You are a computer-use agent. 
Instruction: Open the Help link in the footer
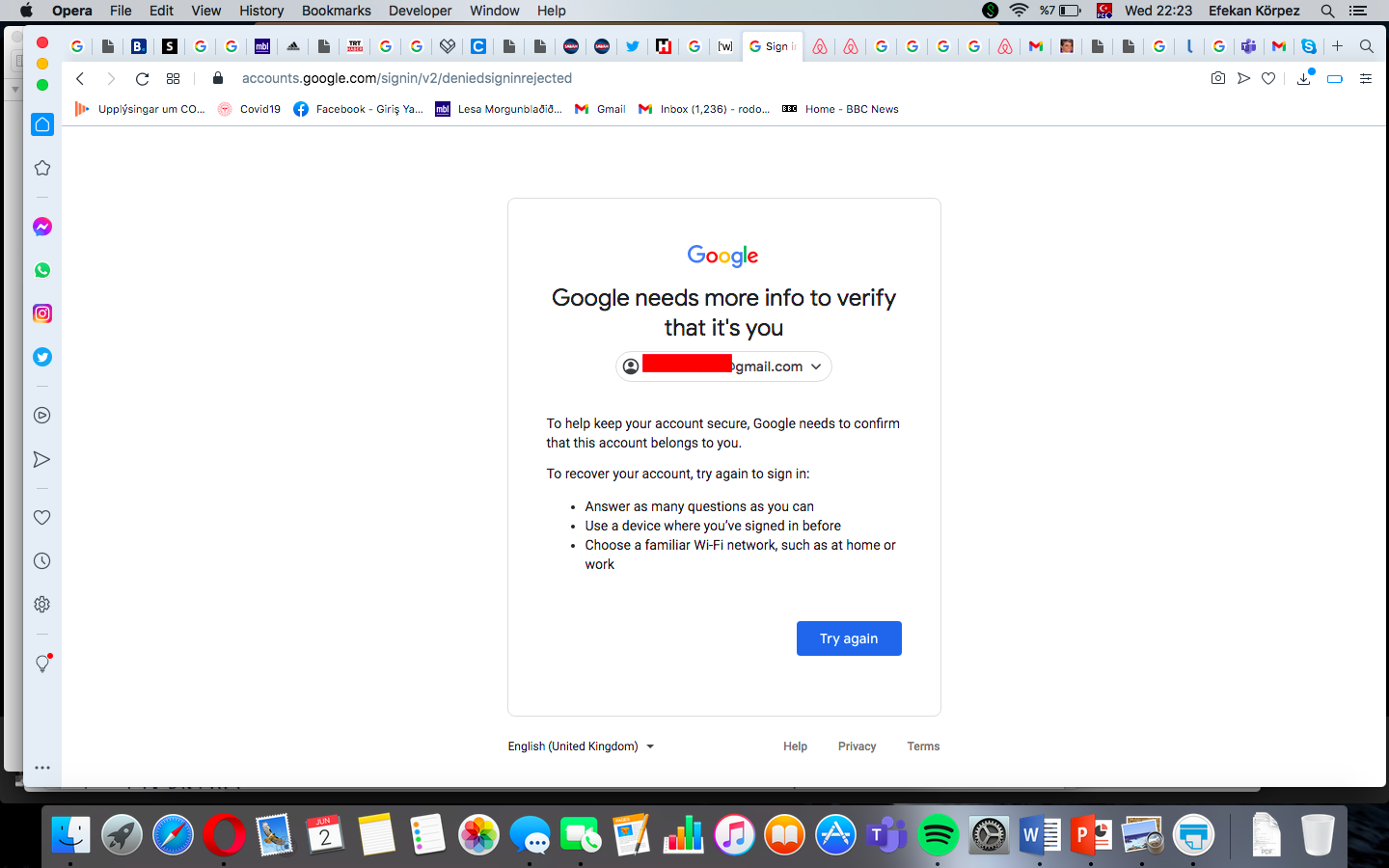795,746
